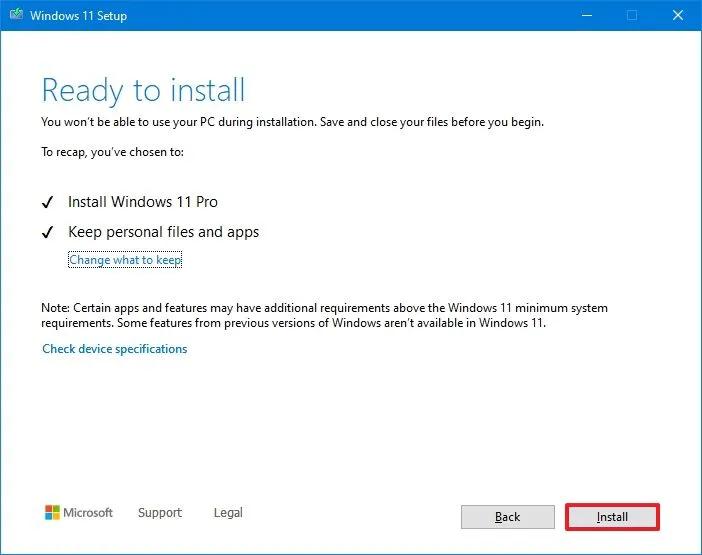Open Check device specifications link
Image resolution: width=702 pixels, height=555 pixels.
(x=115, y=349)
